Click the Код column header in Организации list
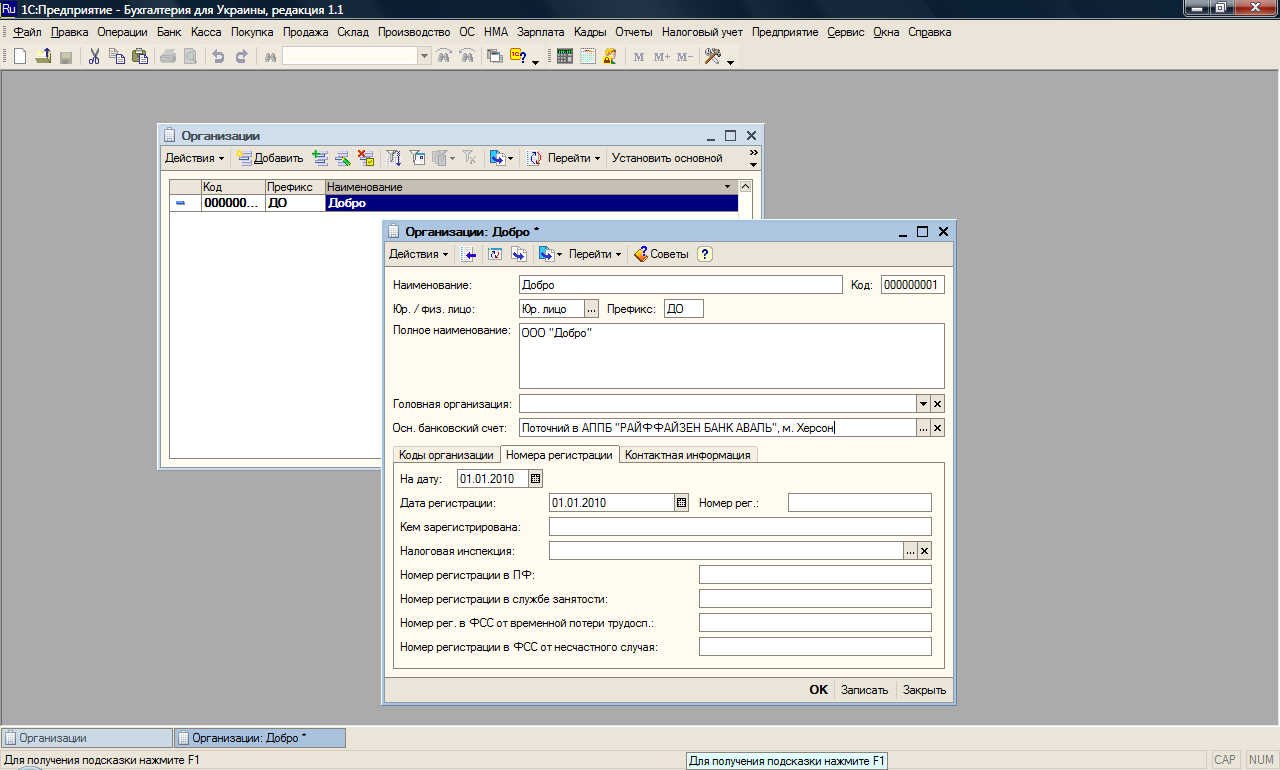Screen dimensions: 1280x770 (233, 187)
